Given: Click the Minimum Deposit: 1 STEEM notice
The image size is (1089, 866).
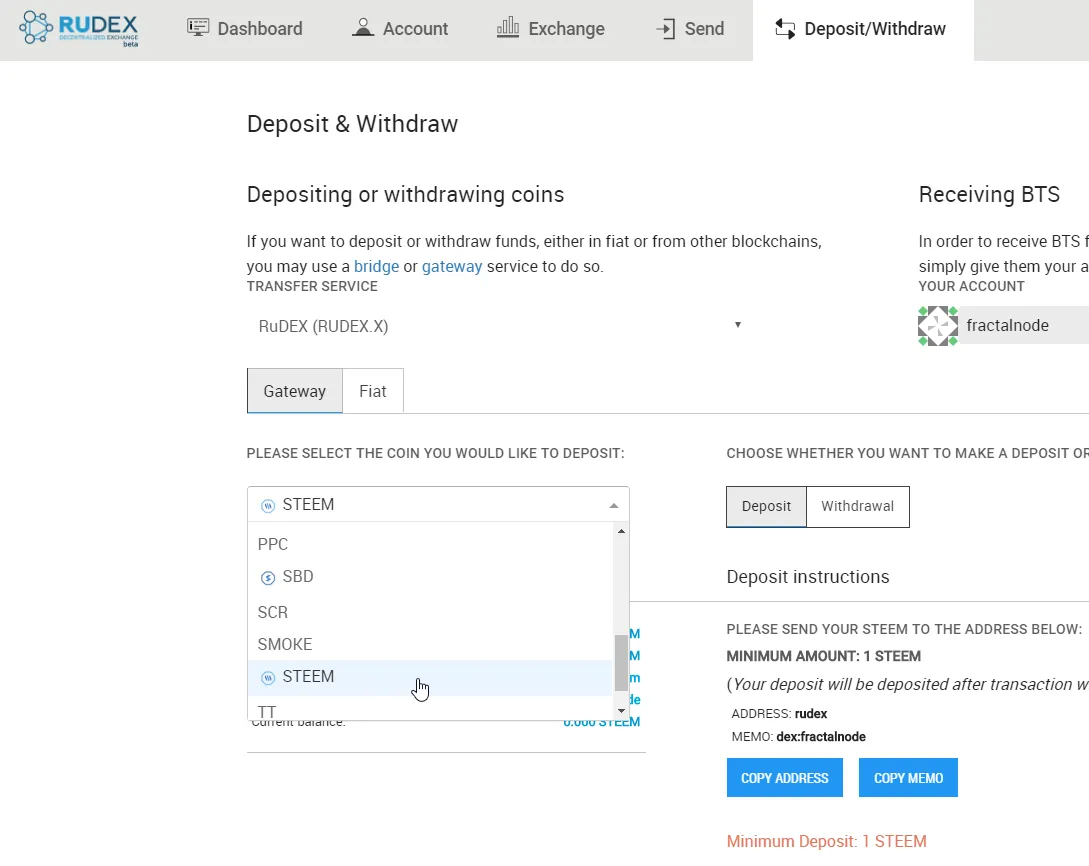Looking at the screenshot, I should click(826, 842).
